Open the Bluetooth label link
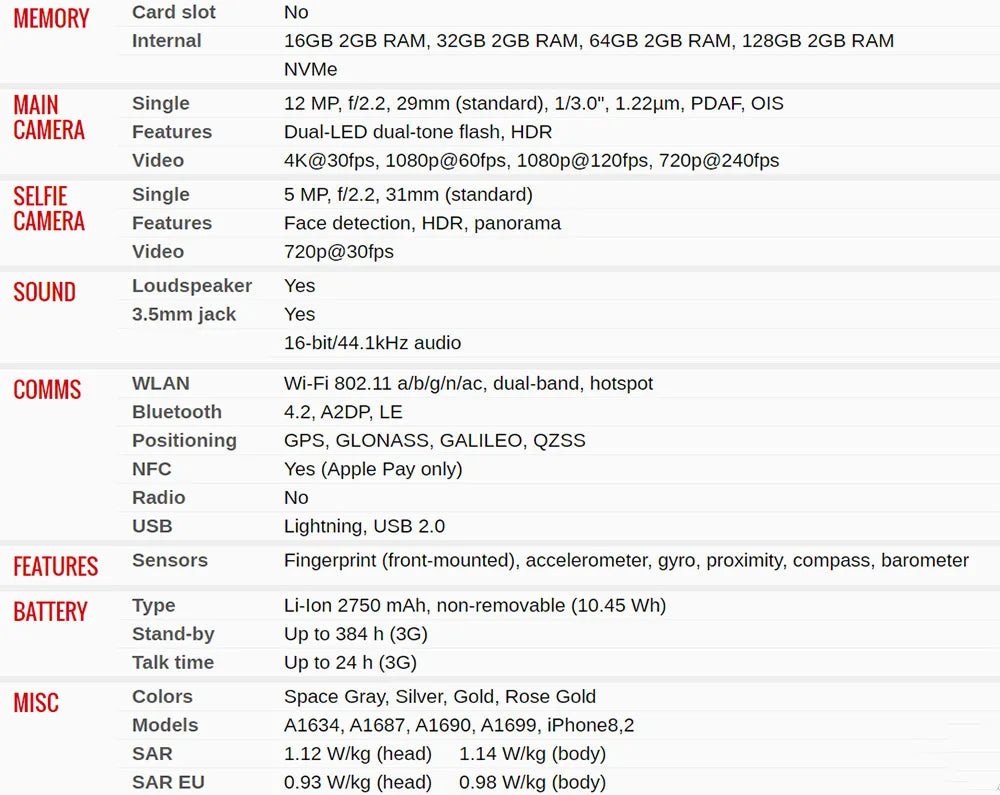The width and height of the screenshot is (1000, 795). 177,412
